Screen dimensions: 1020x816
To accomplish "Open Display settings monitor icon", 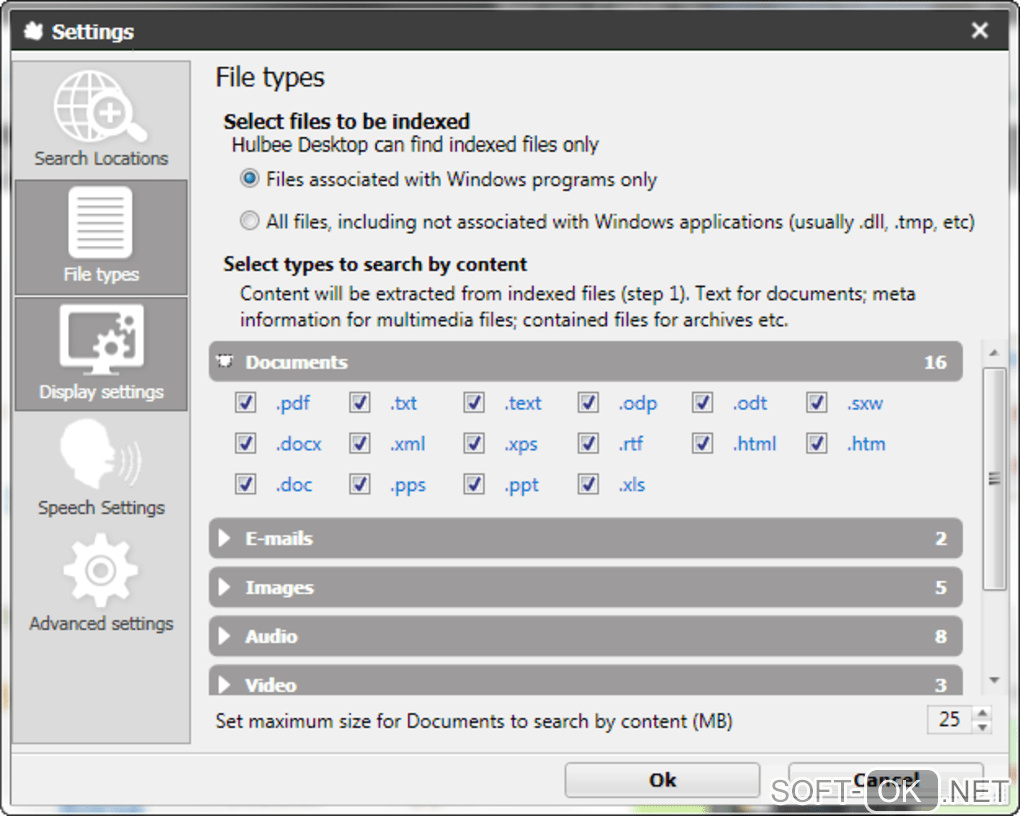I will 101,340.
